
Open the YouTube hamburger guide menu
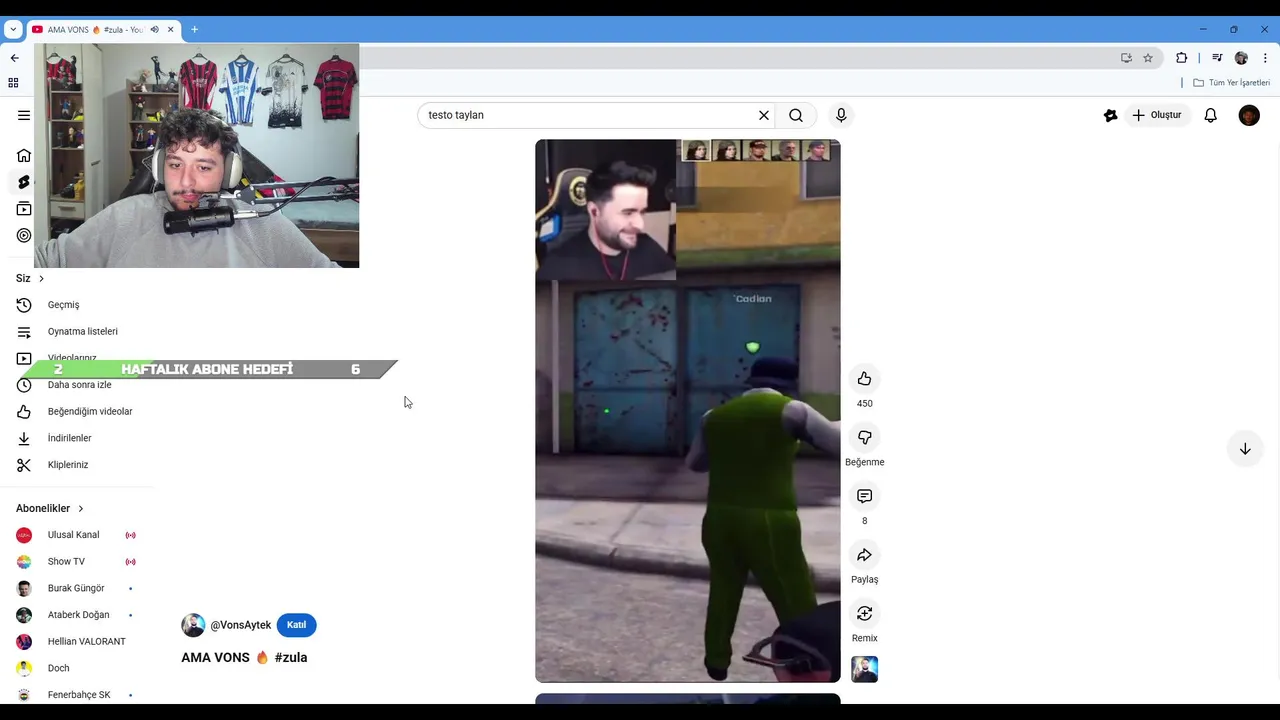click(24, 115)
